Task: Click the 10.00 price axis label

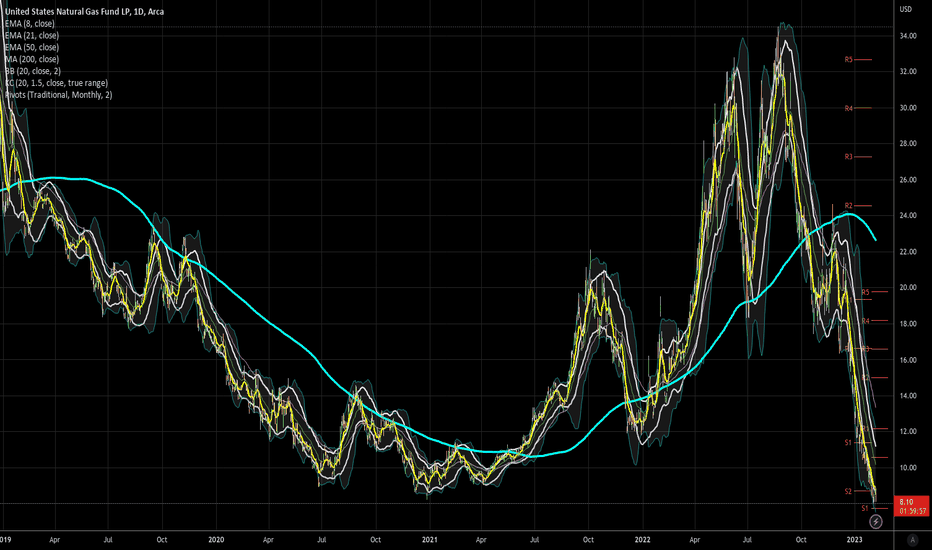Action: pos(908,467)
